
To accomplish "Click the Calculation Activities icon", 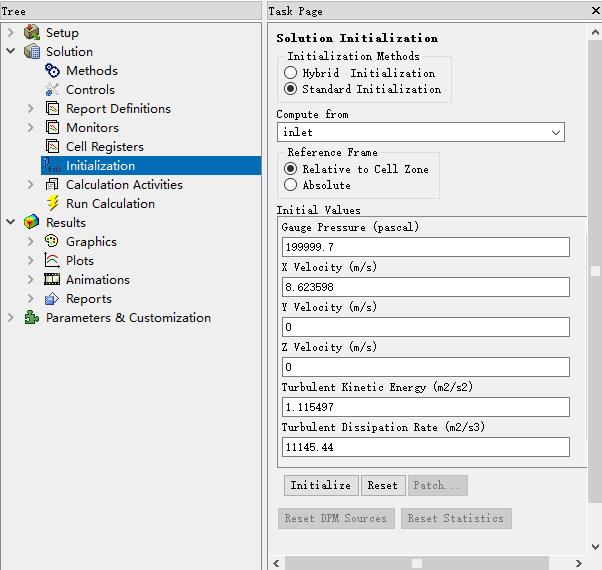I will pyautogui.click(x=52, y=184).
